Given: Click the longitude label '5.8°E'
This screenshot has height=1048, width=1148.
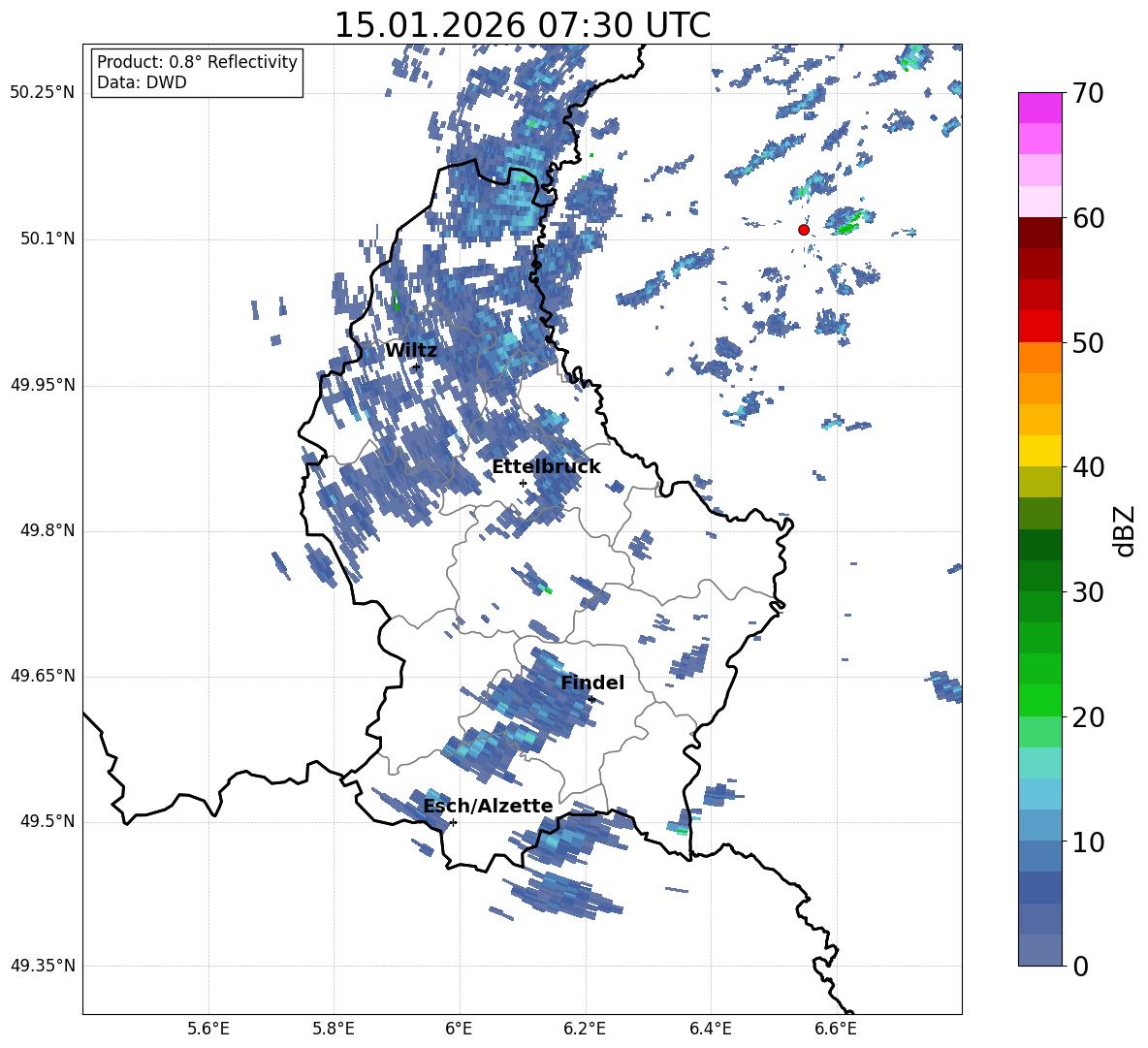Looking at the screenshot, I should (334, 1030).
